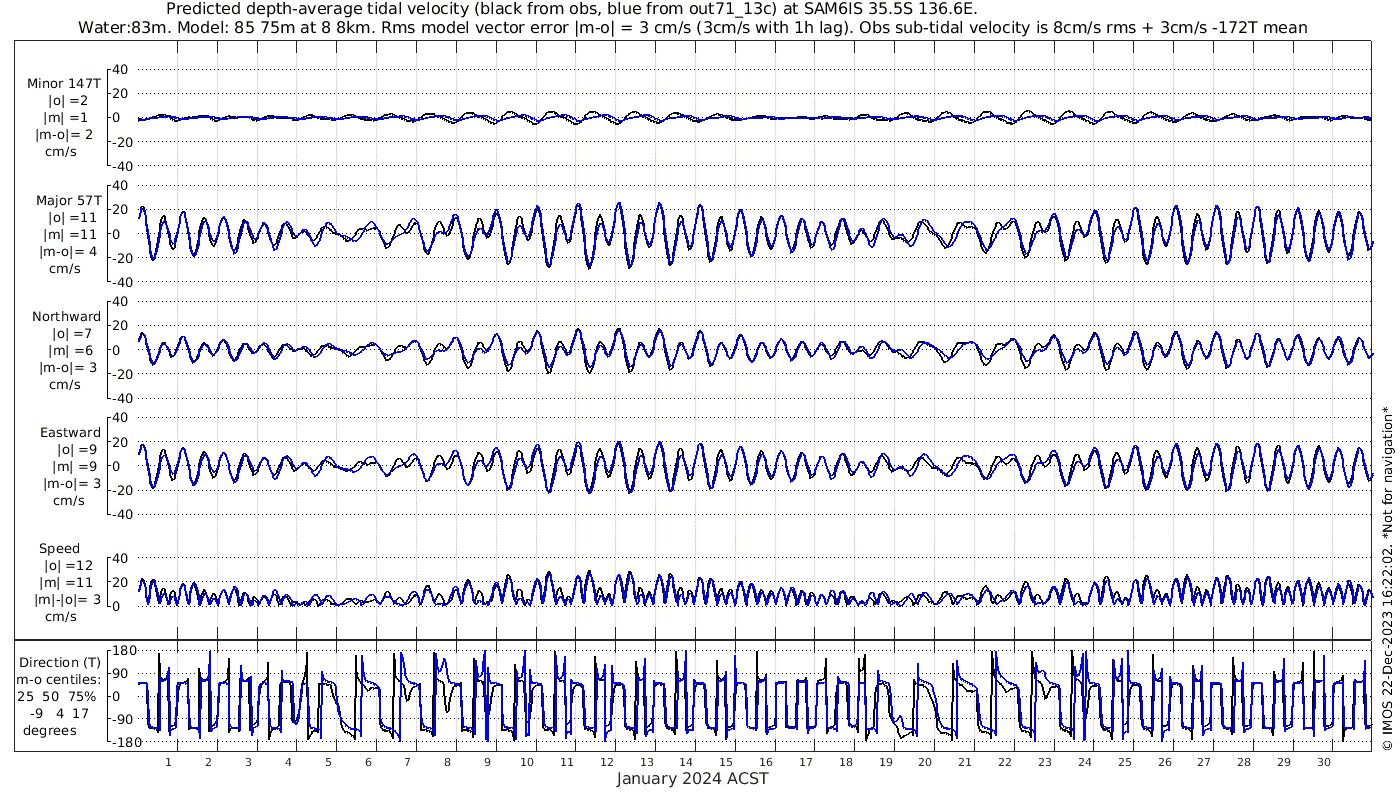Click '|m| =11' in the Speed panel
Image resolution: width=1400 pixels, height=800 pixels.
point(68,582)
